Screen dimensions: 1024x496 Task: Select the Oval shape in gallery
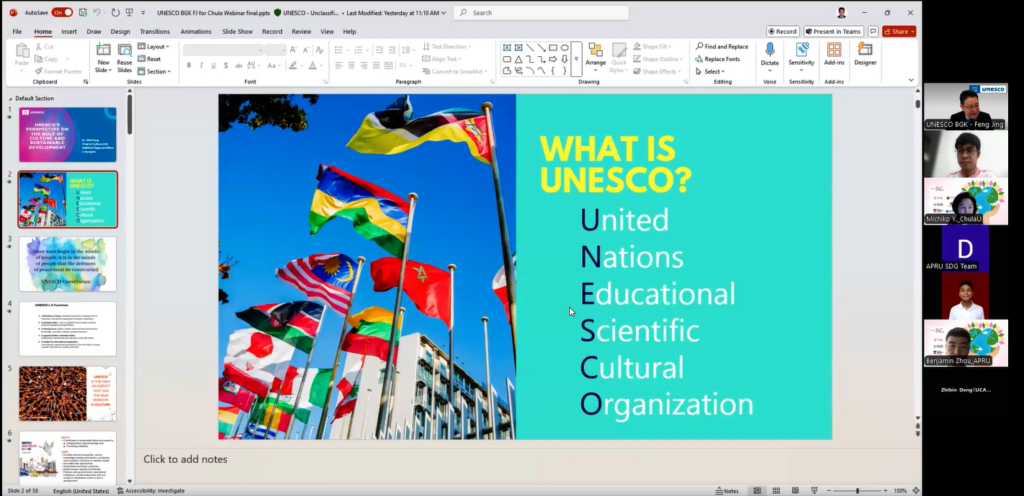(x=564, y=48)
